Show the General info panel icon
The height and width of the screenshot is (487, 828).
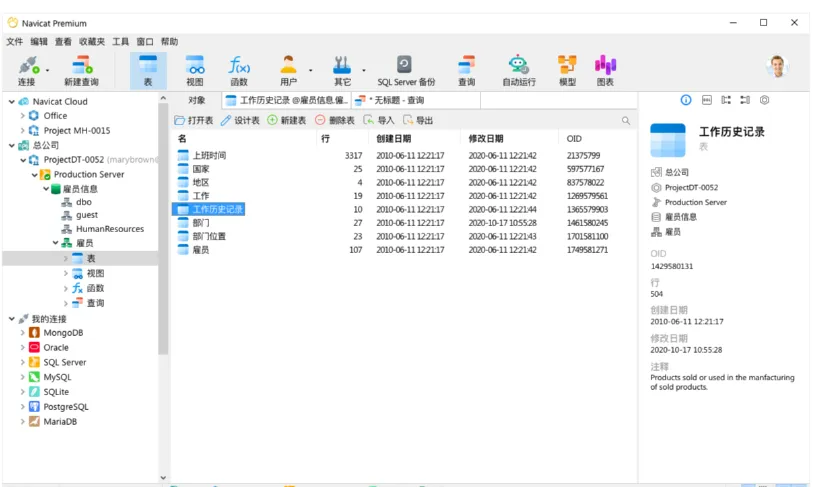686,100
